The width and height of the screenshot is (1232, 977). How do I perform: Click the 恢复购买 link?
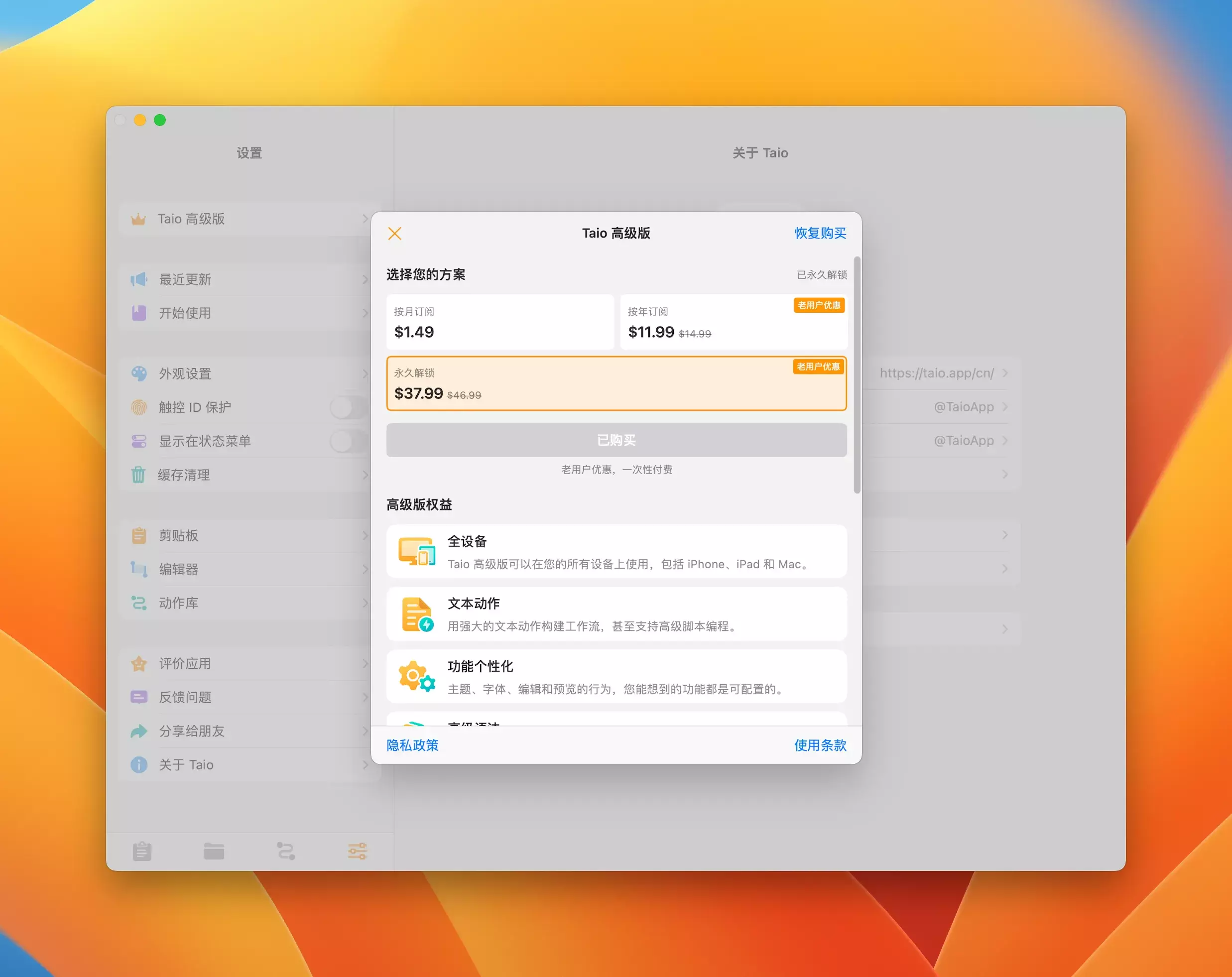(820, 233)
